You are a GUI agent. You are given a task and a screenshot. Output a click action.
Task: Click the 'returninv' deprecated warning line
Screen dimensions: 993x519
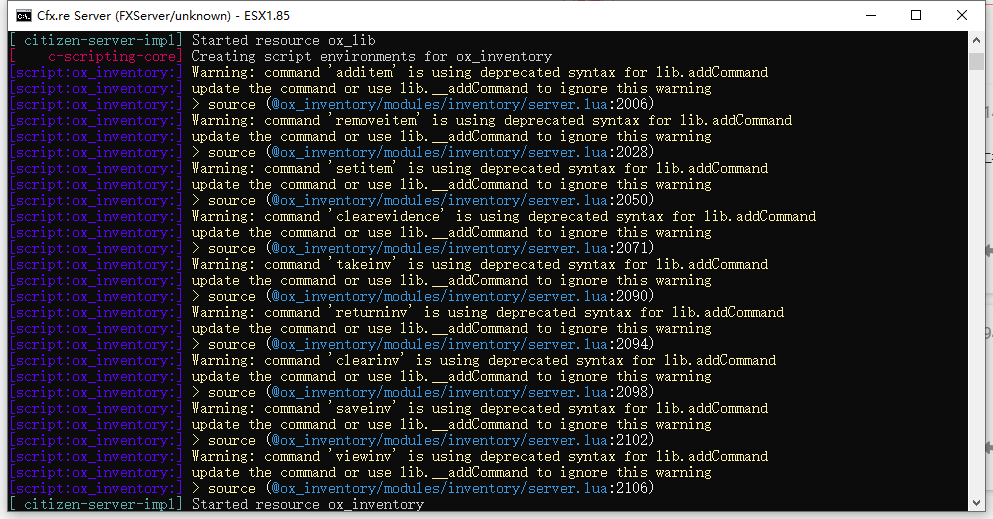tap(488, 313)
